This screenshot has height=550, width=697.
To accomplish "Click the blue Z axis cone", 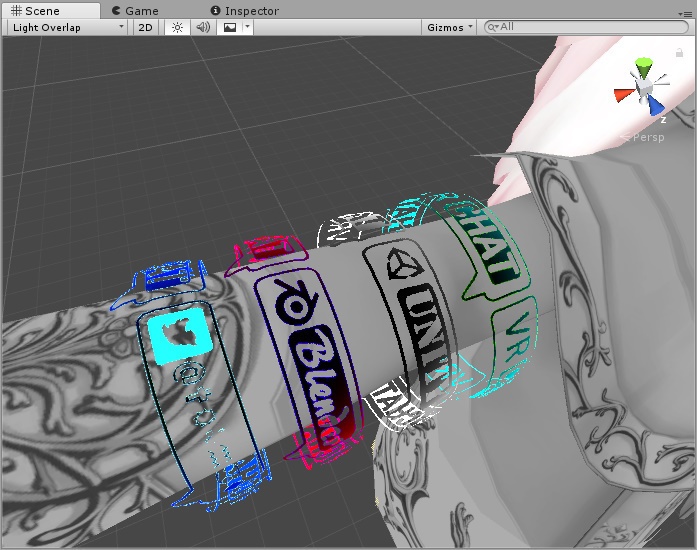I will pyautogui.click(x=655, y=105).
